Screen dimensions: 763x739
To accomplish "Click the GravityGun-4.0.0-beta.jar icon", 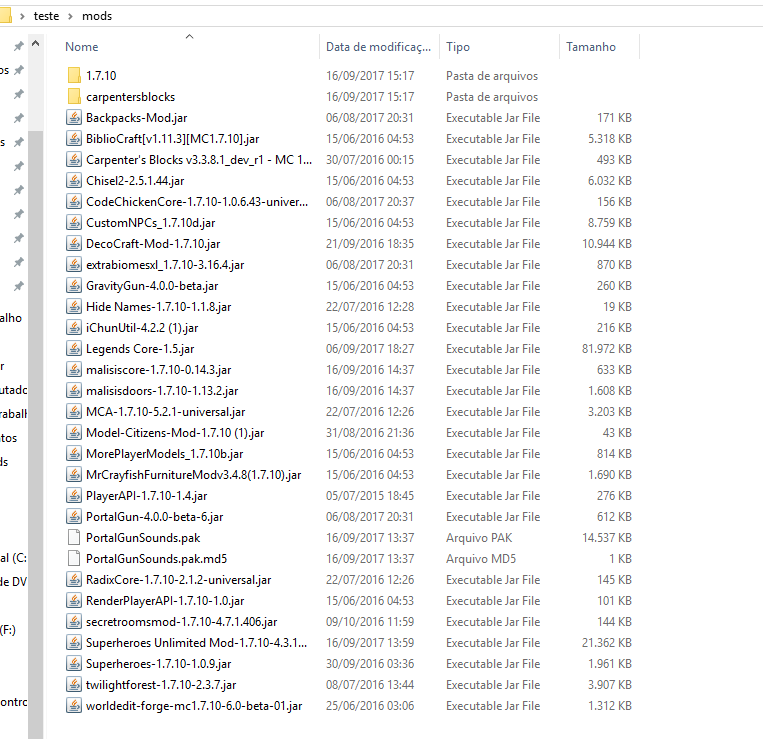I will [x=74, y=286].
